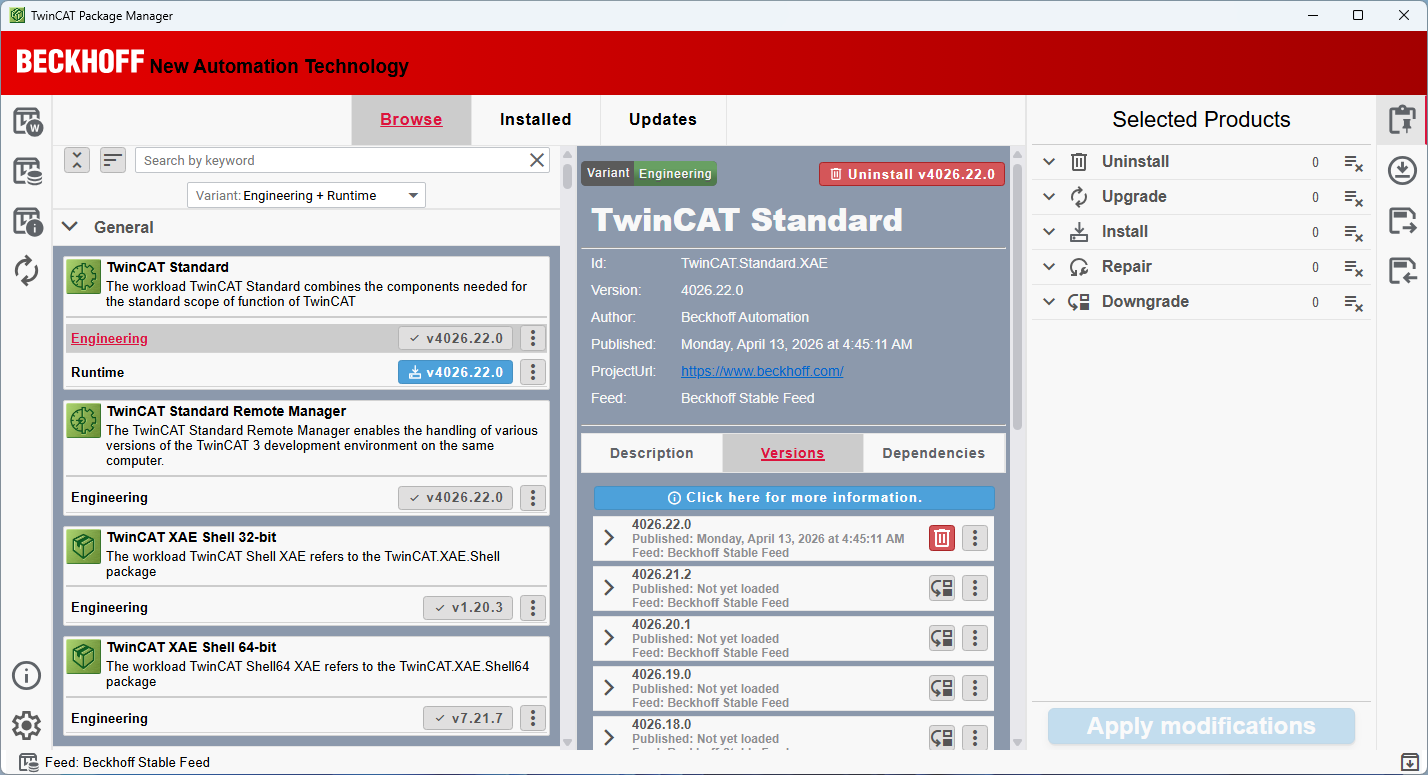Select the Engineering variant link of TwinCAT Standard
Viewport: 1428px width, 775px height.
[x=109, y=338]
